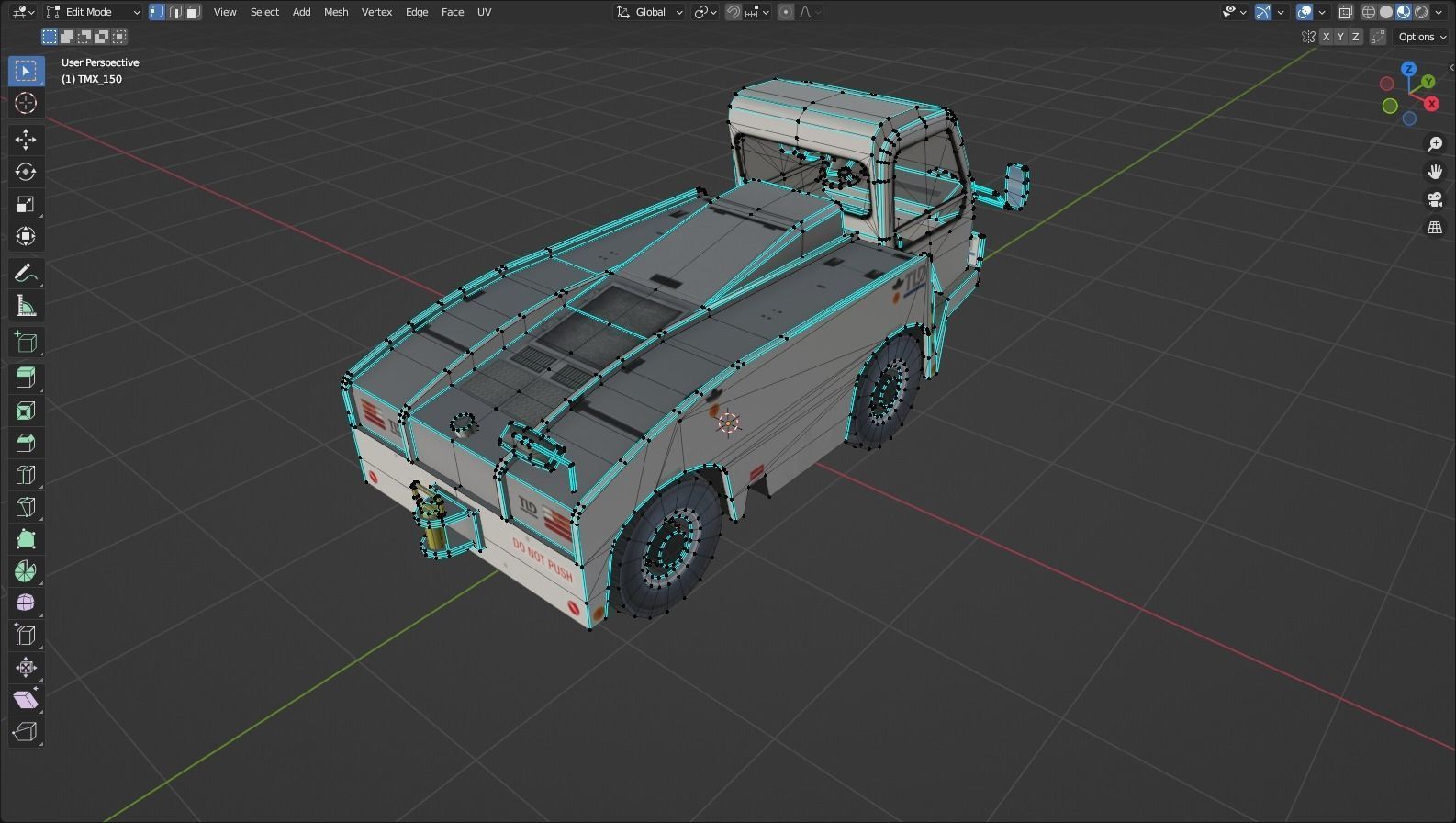
Task: Open the Mesh menu
Action: pyautogui.click(x=336, y=12)
